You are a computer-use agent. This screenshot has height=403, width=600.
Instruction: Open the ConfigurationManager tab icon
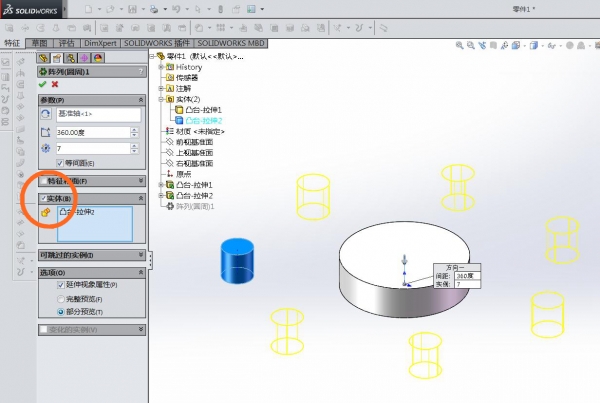click(70, 58)
